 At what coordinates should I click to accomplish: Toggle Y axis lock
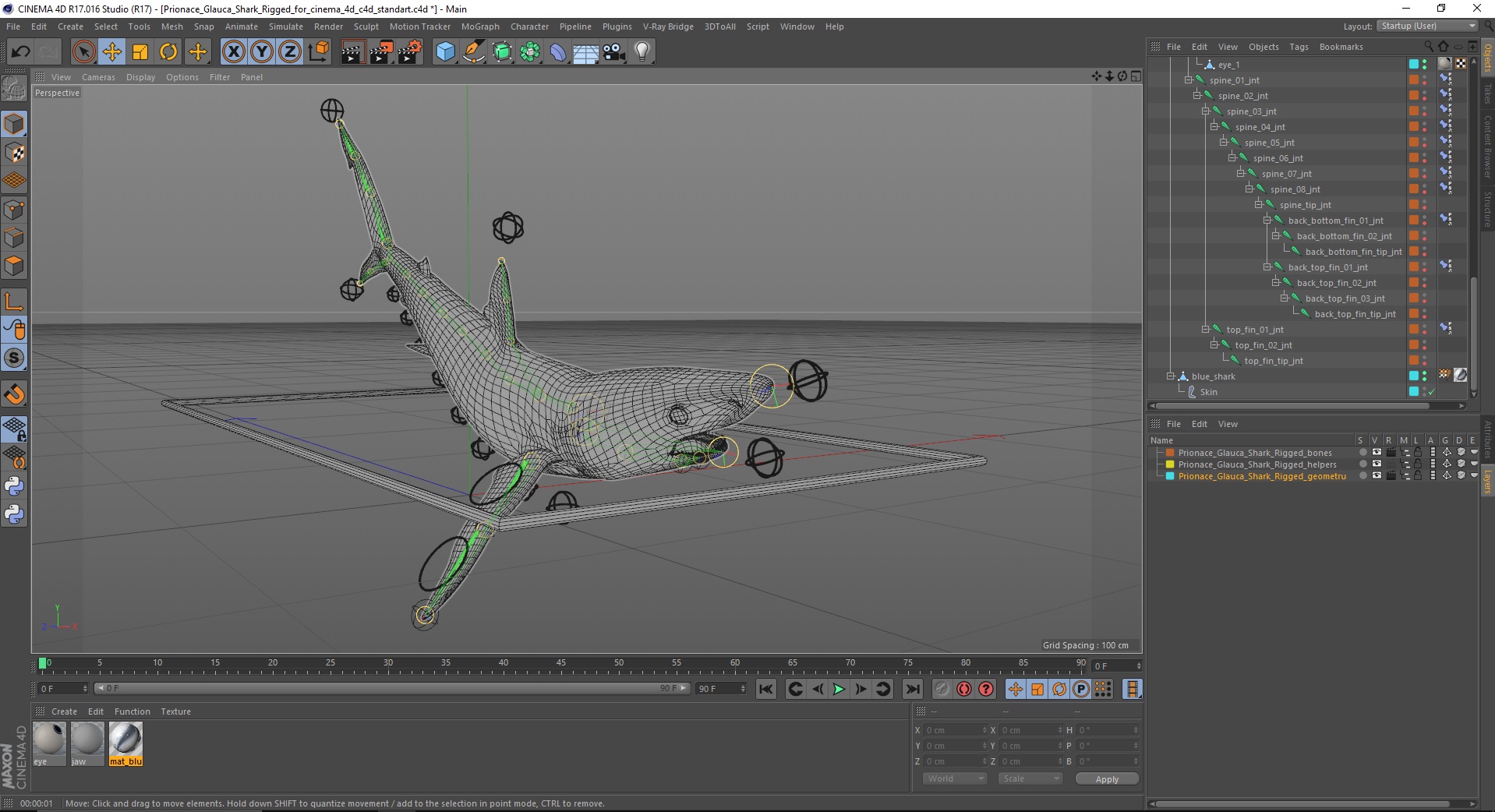(x=262, y=52)
